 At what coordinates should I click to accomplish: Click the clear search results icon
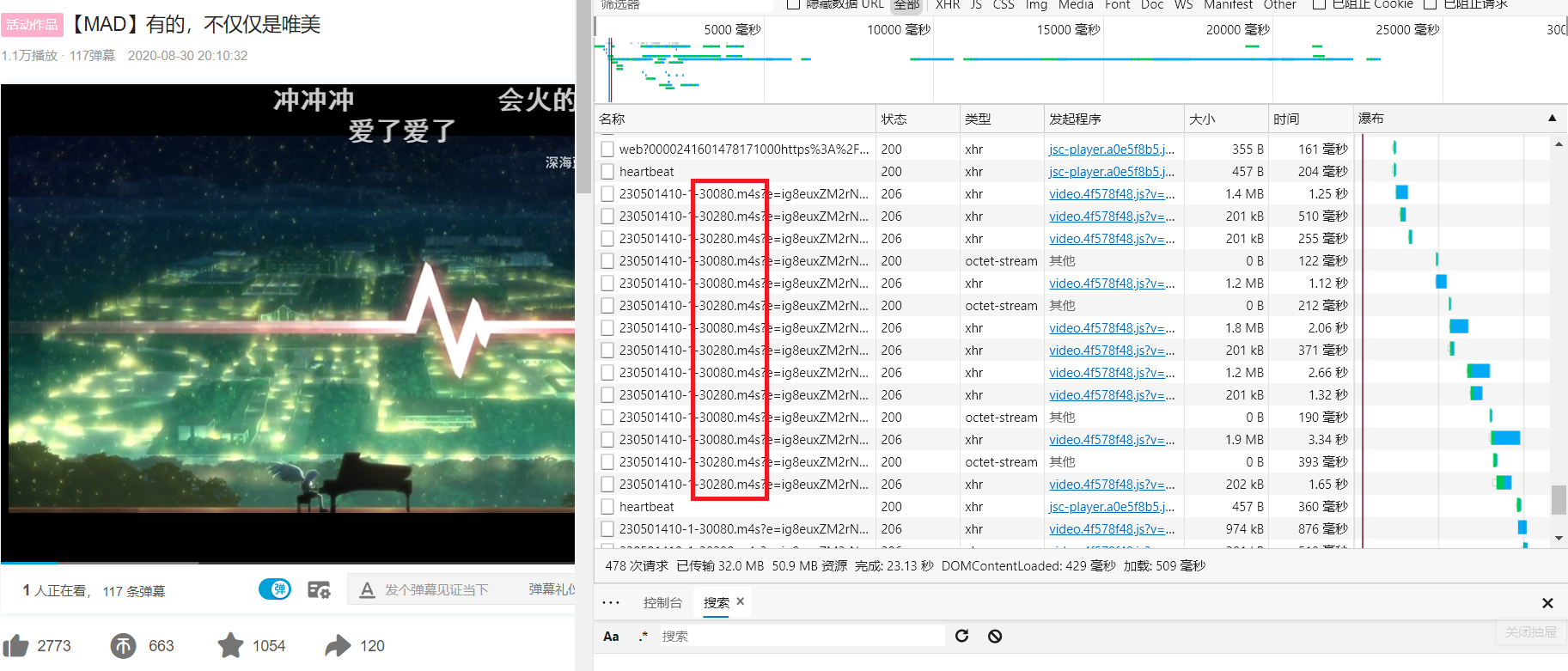tap(995, 636)
